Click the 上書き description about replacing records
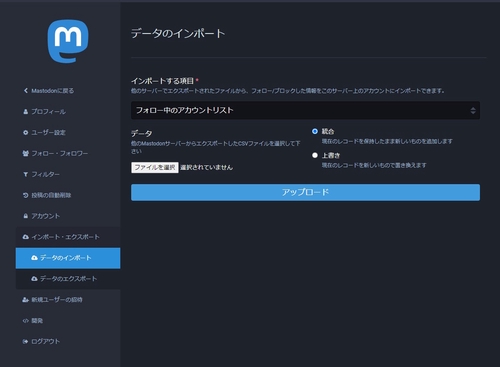 [374, 165]
